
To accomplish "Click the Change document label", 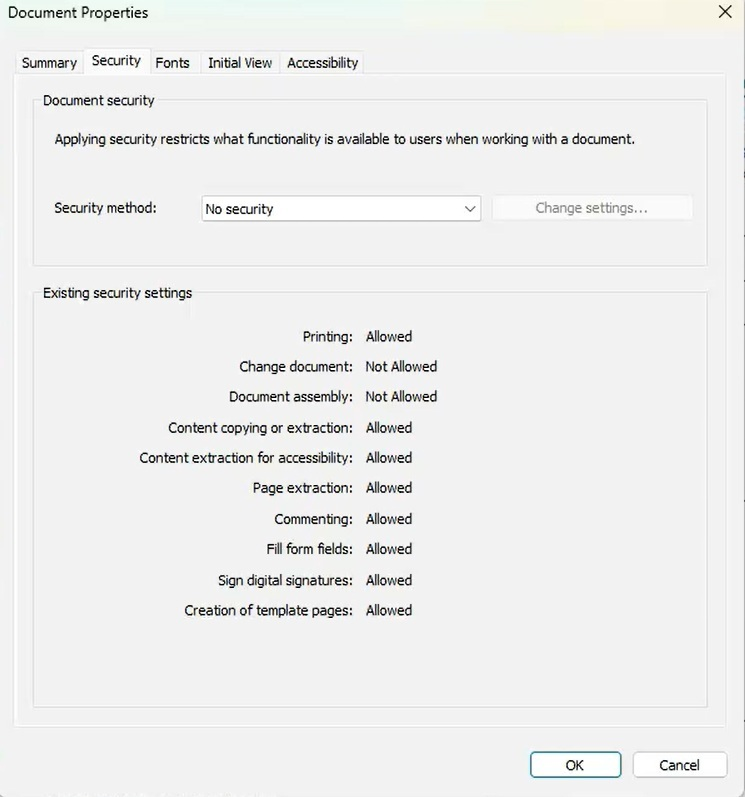I will [296, 366].
